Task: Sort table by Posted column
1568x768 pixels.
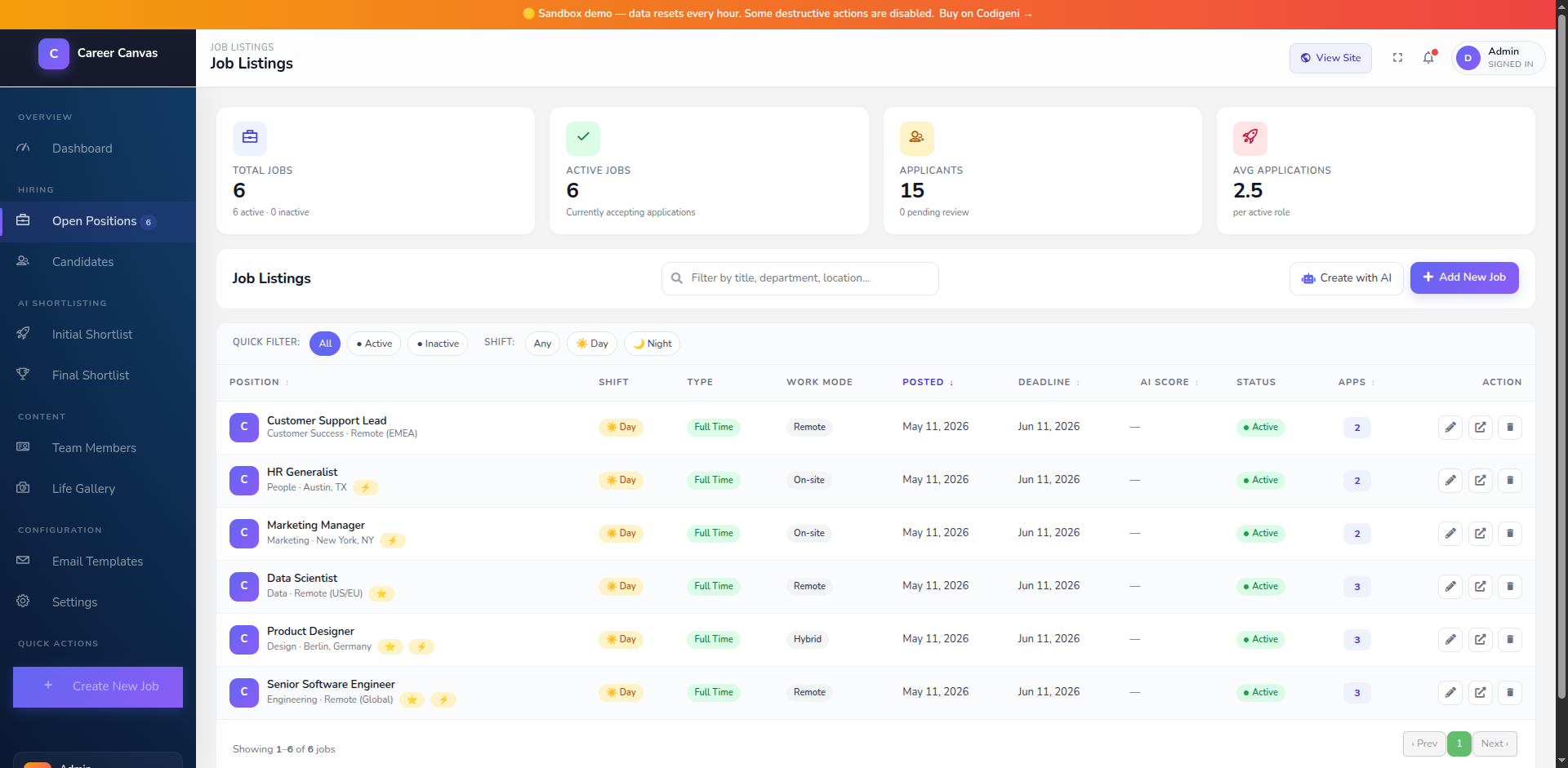Action: pyautogui.click(x=928, y=382)
